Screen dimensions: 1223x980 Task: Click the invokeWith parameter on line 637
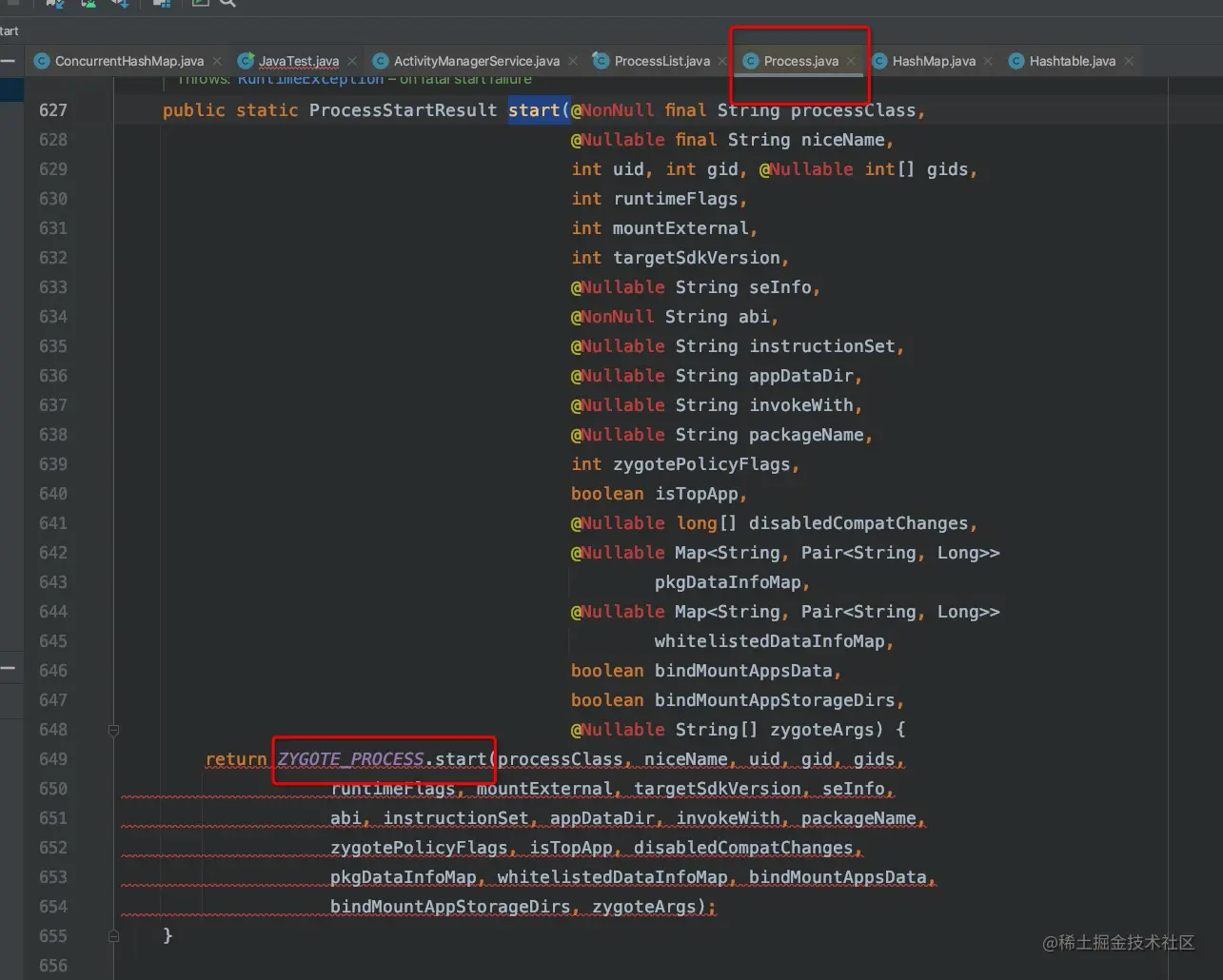tap(801, 405)
